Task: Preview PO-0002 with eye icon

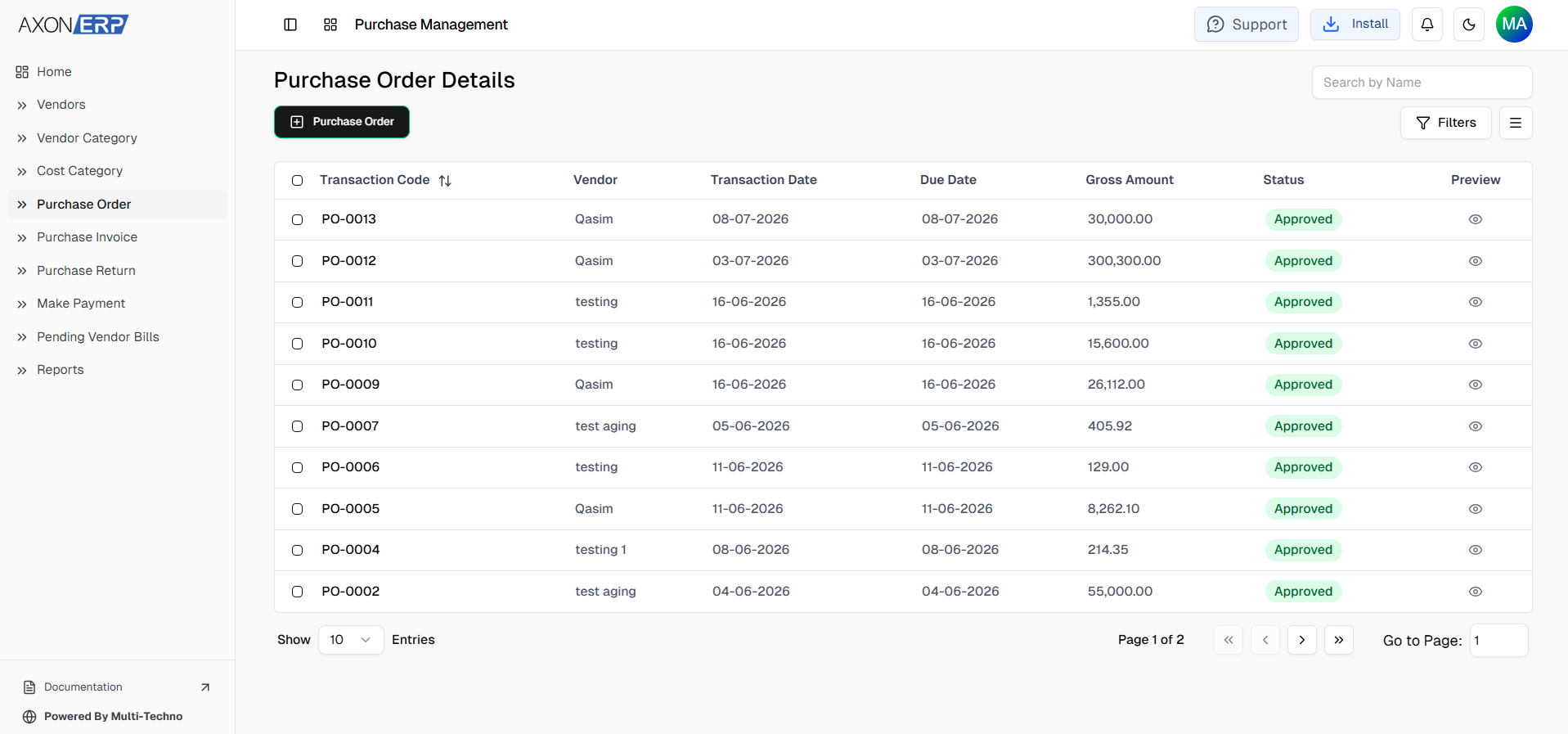Action: coord(1476,592)
